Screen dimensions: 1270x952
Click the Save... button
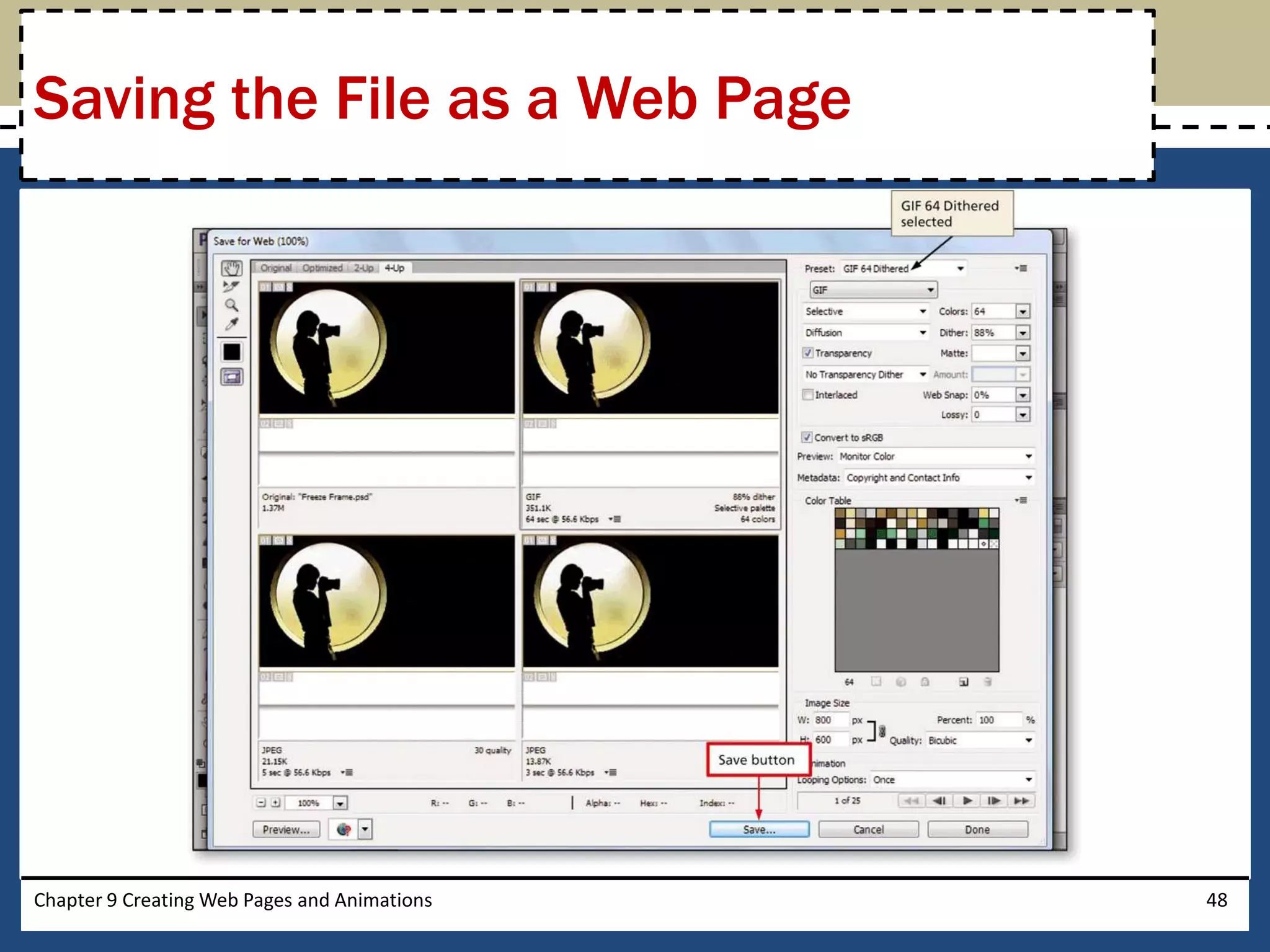point(759,829)
